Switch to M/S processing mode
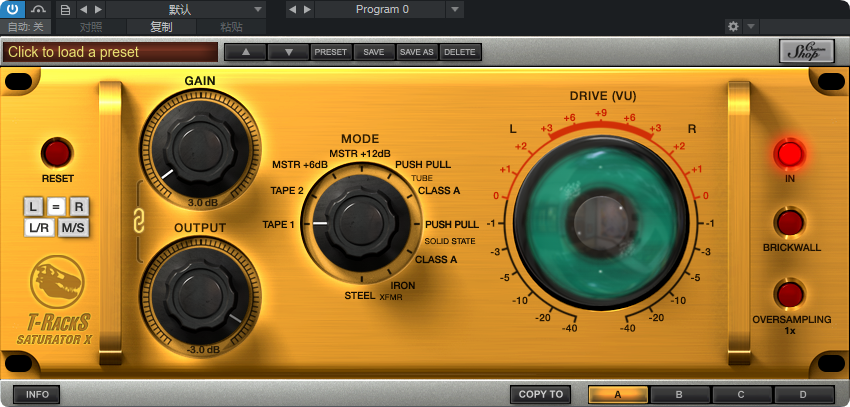The width and height of the screenshot is (850, 407). (73, 228)
